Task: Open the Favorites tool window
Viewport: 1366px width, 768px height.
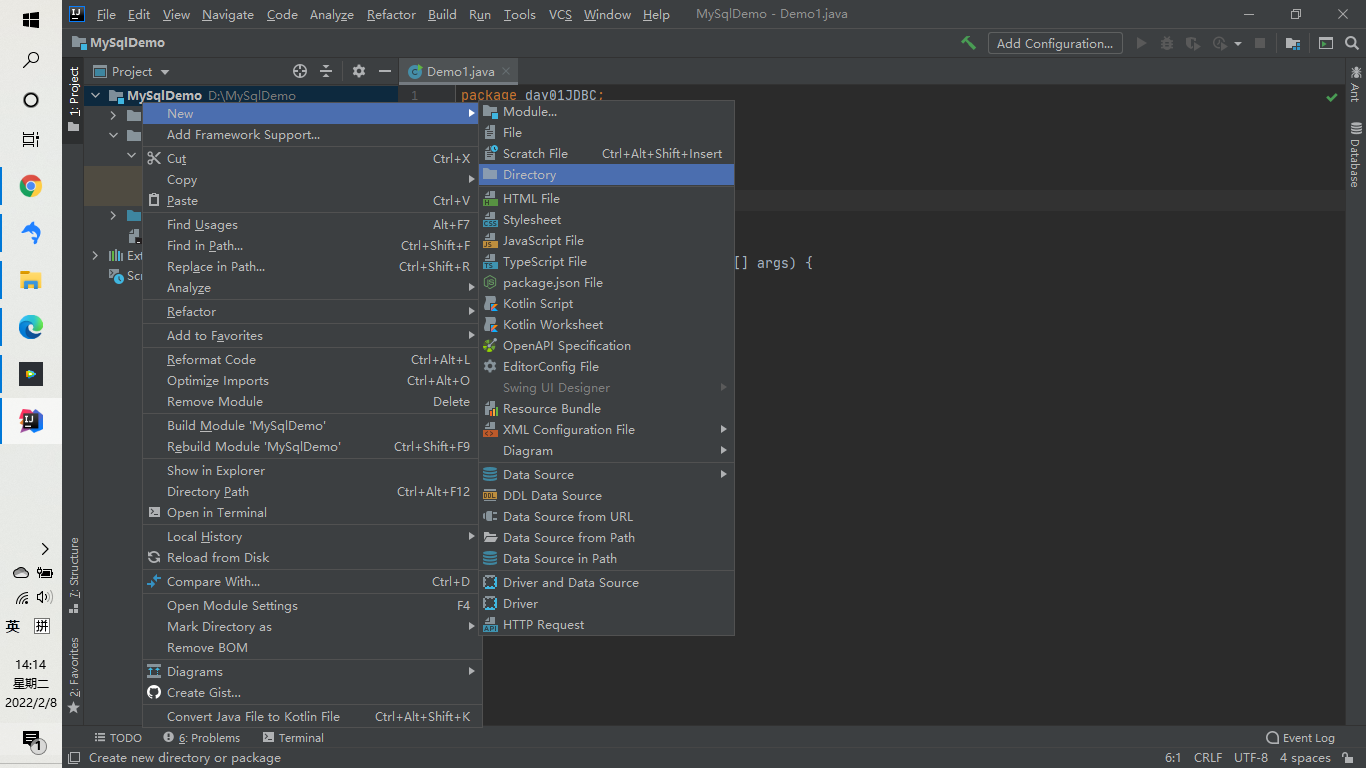Action: point(74,675)
